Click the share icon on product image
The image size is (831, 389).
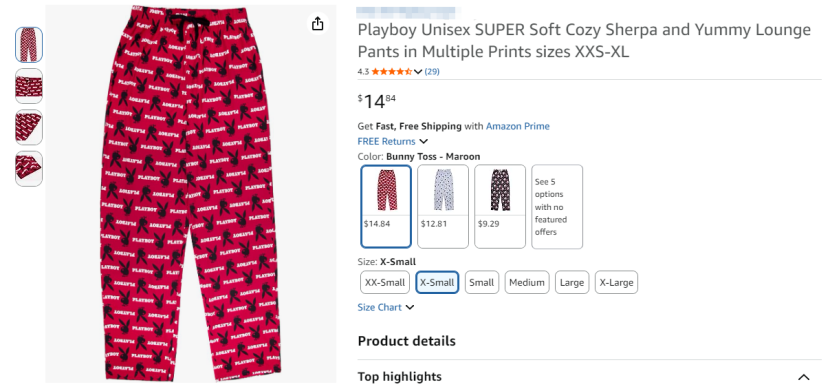(x=317, y=23)
